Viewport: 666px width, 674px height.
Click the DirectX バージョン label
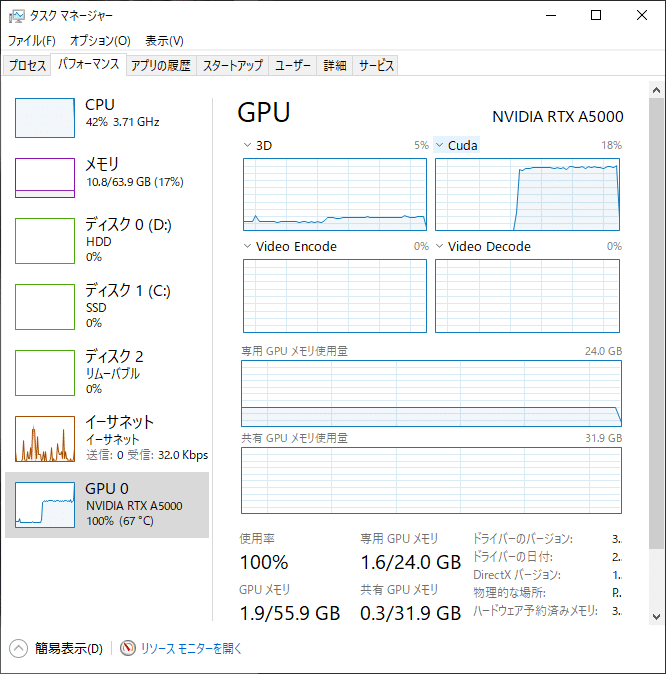click(x=517, y=575)
